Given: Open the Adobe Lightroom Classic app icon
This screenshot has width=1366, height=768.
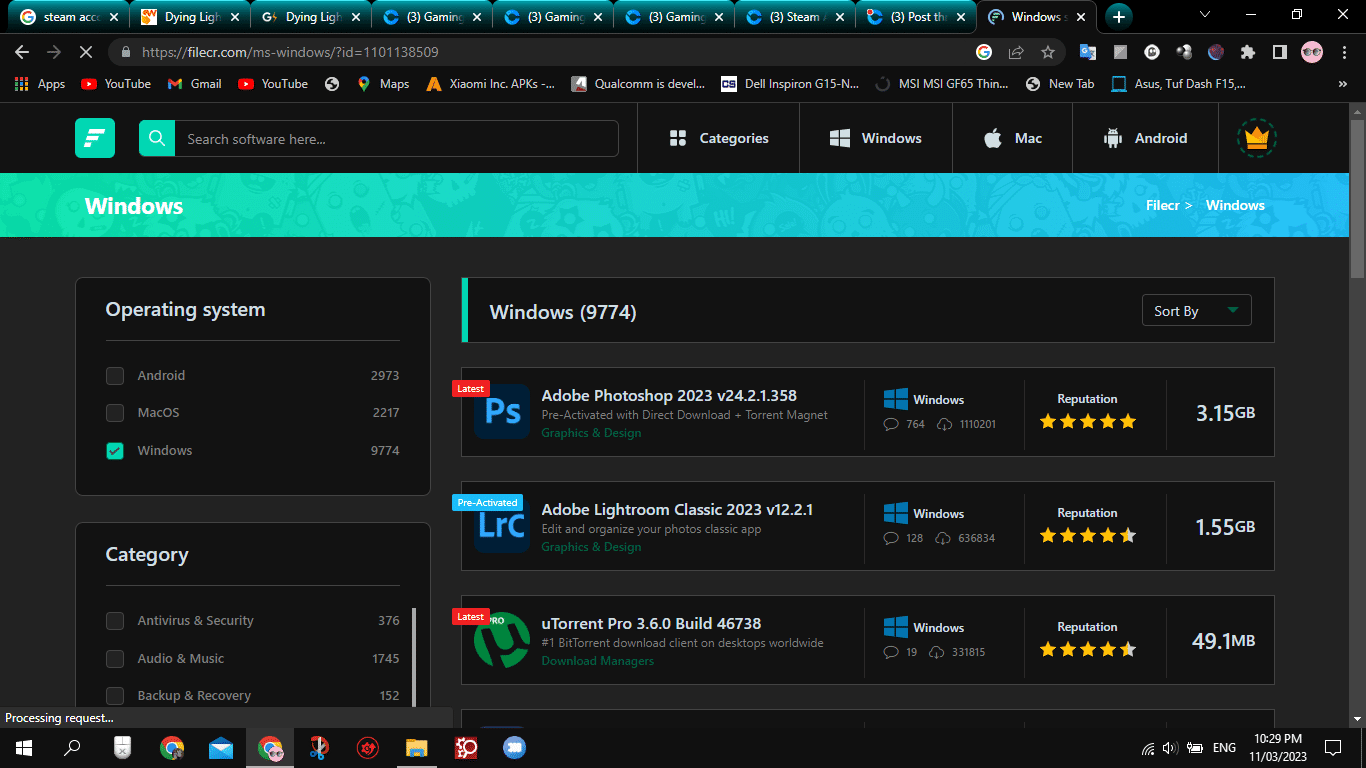Looking at the screenshot, I should [502, 525].
